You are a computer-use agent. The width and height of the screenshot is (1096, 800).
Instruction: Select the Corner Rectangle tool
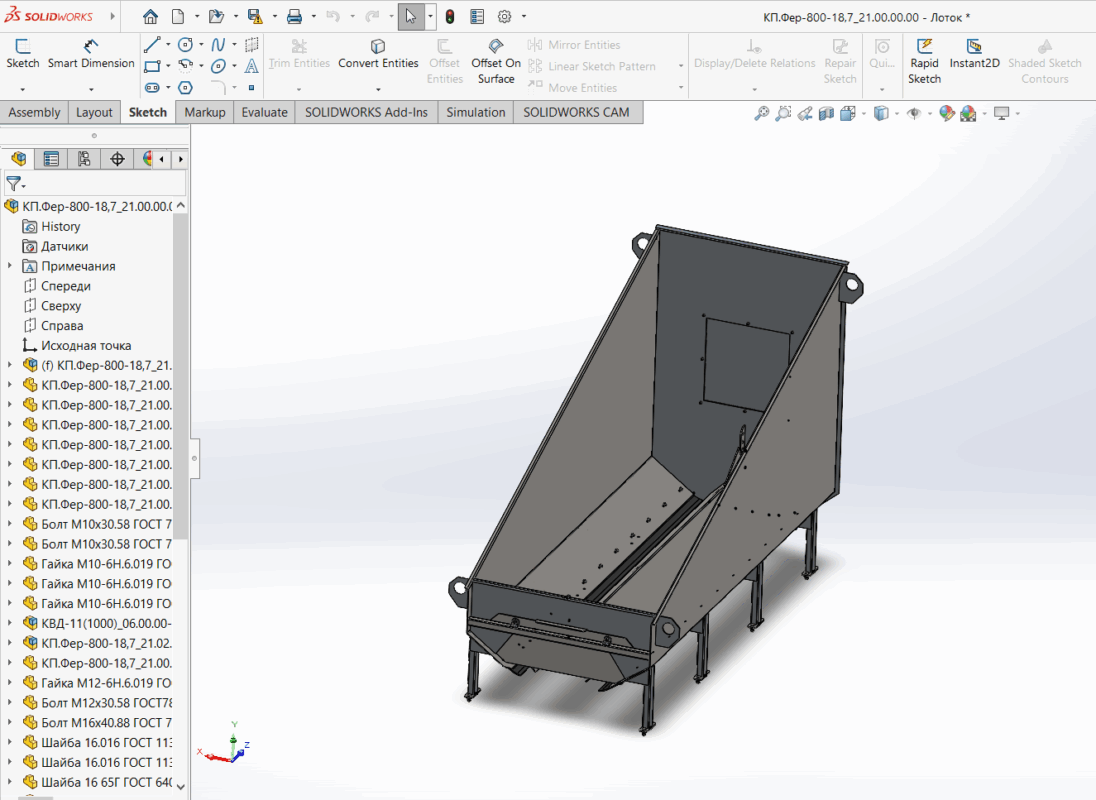point(152,66)
